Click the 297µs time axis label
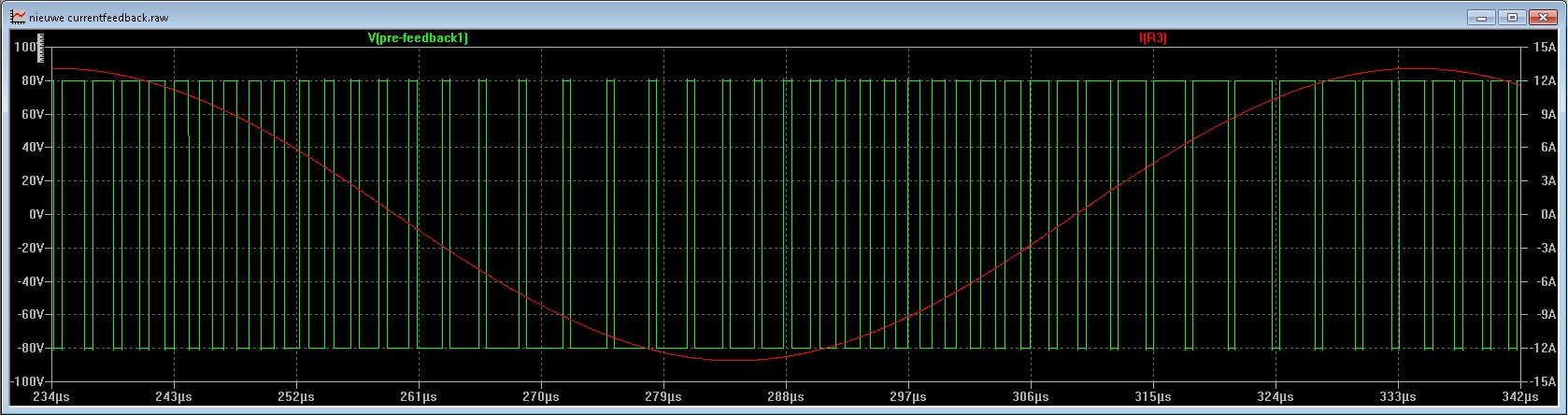The height and width of the screenshot is (415, 1568). coord(908,397)
